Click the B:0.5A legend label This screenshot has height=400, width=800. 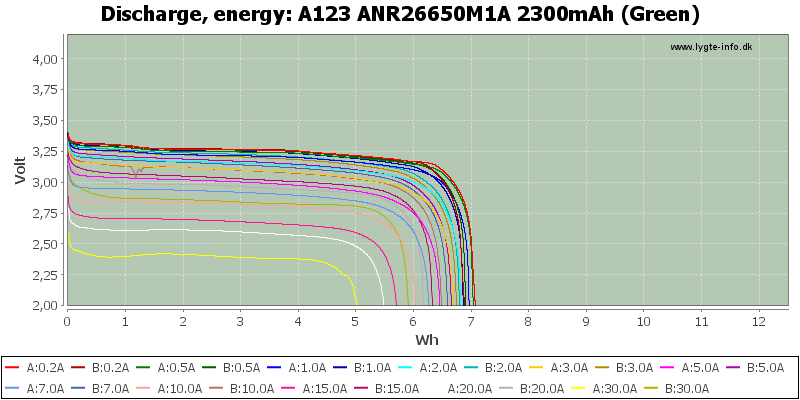click(x=242, y=367)
